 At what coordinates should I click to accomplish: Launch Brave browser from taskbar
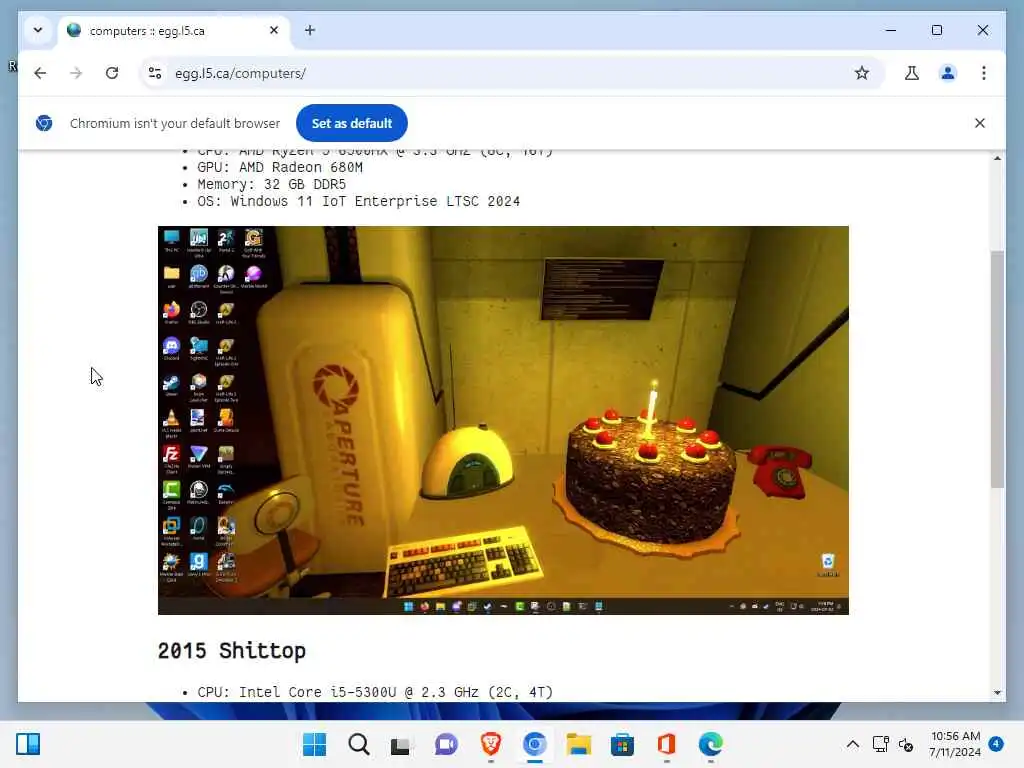(x=490, y=744)
